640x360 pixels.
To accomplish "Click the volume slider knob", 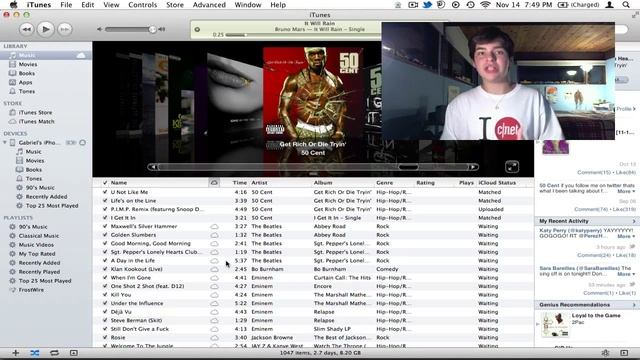I will pyautogui.click(x=152, y=29).
